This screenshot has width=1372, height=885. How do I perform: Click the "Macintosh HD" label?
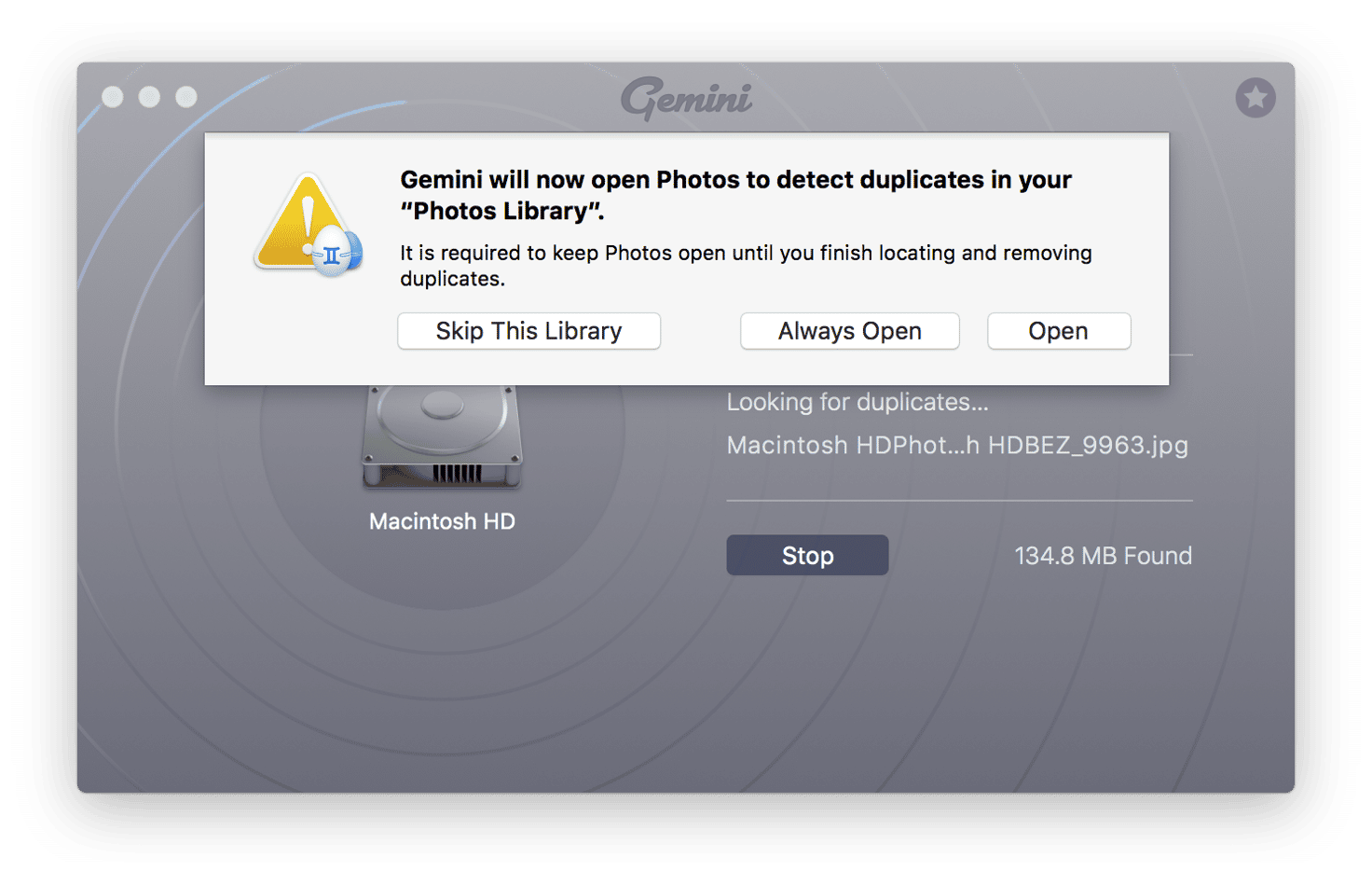pos(442,521)
